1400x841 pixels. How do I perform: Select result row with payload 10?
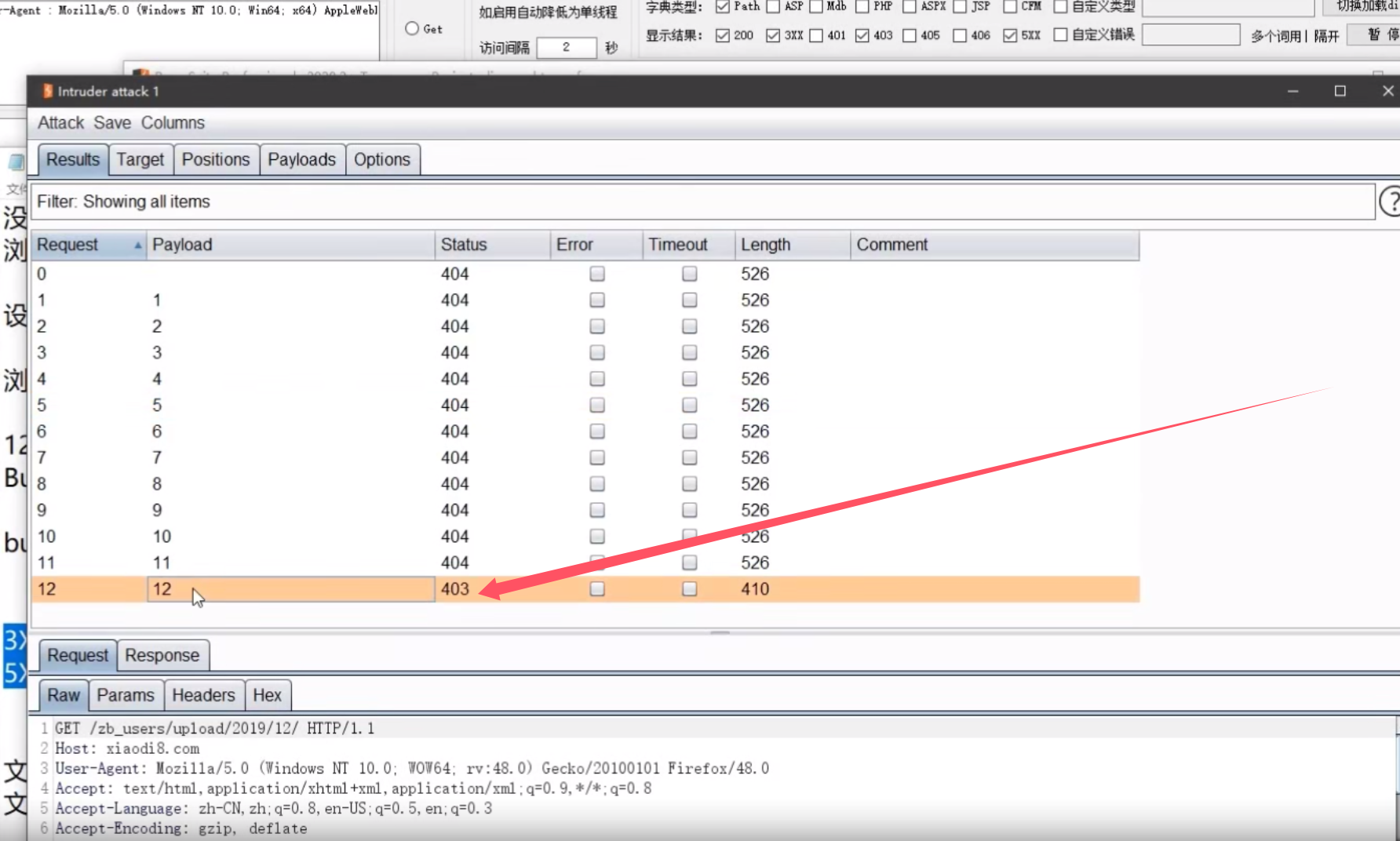[x=585, y=537]
